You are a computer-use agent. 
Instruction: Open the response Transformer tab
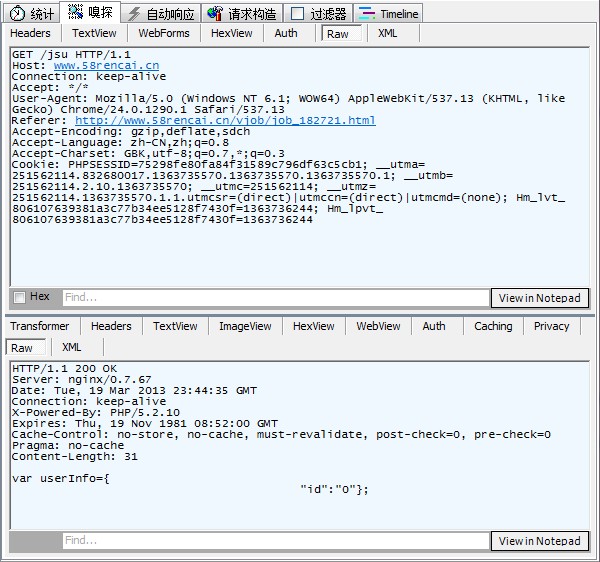pos(40,326)
